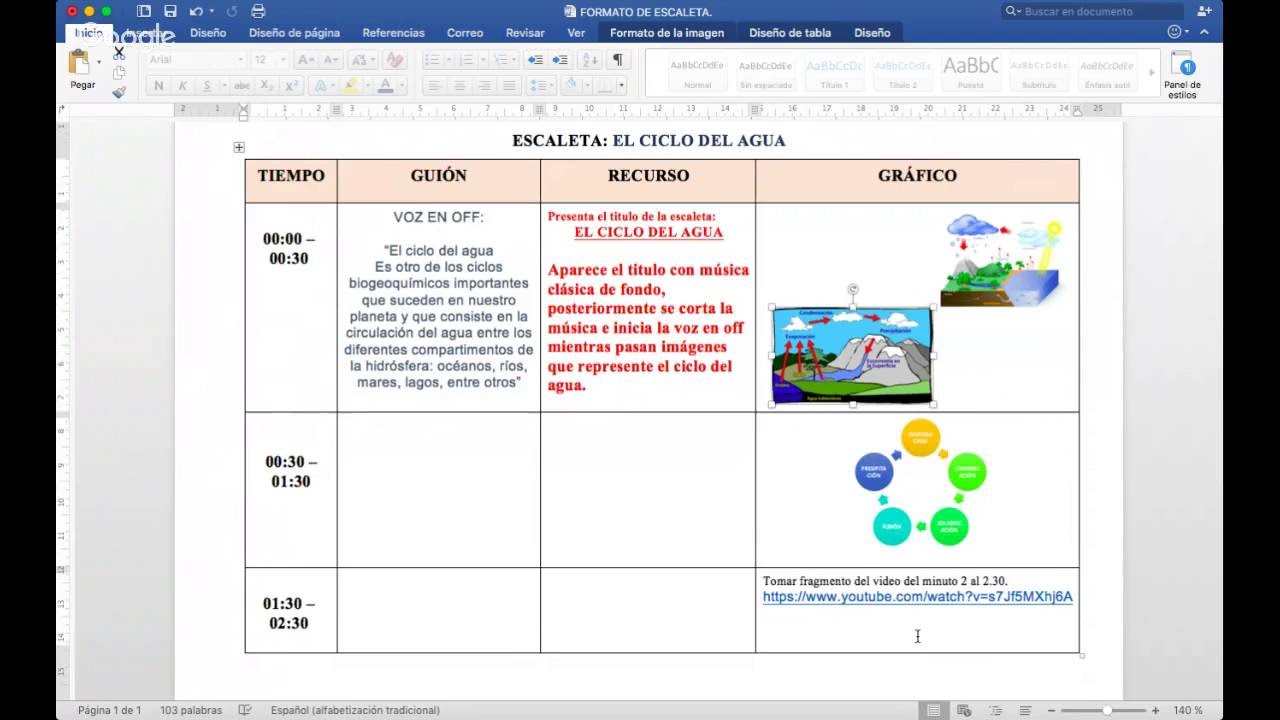Click the Undo arrow icon

(195, 11)
